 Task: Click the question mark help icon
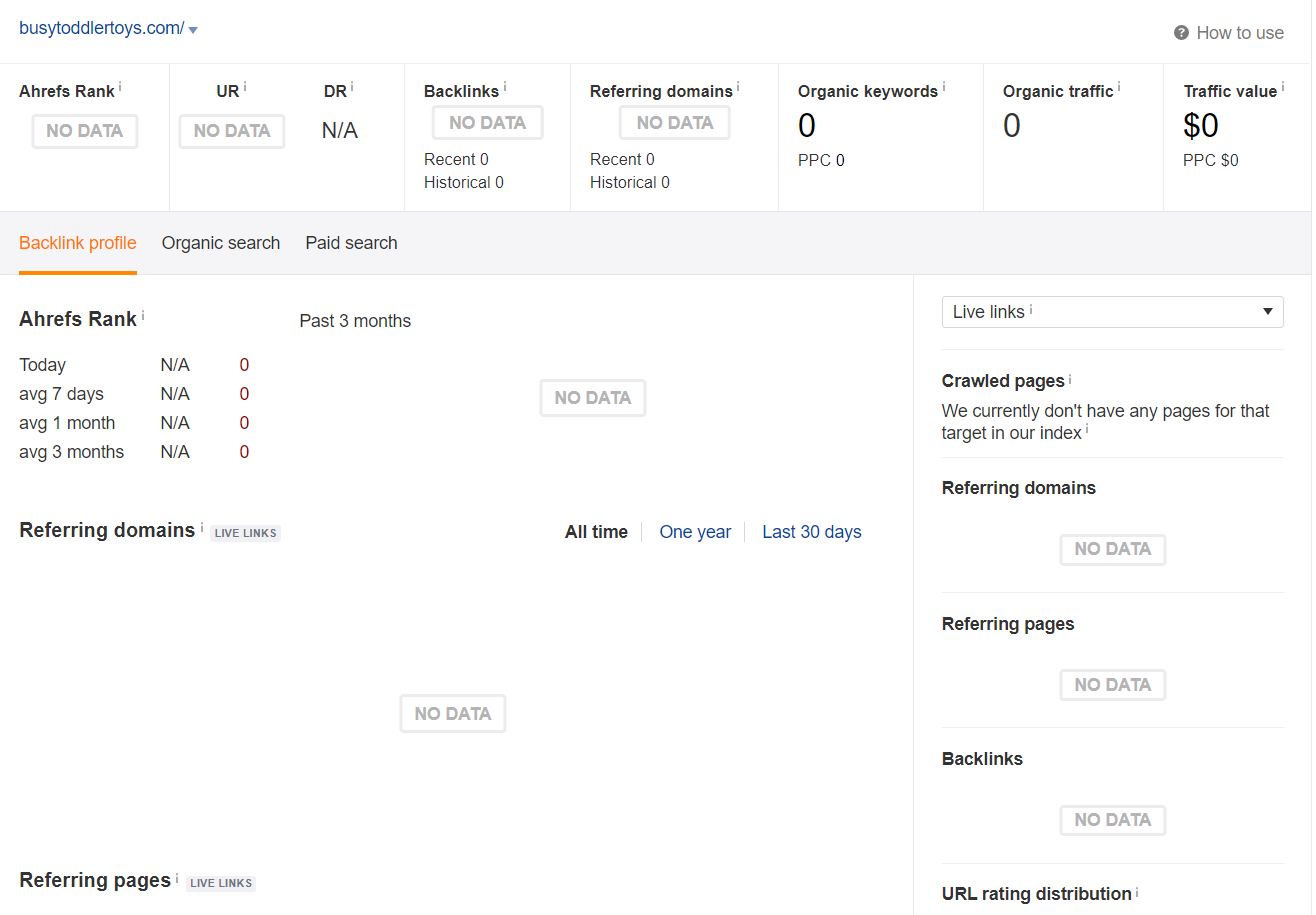[x=1180, y=32]
